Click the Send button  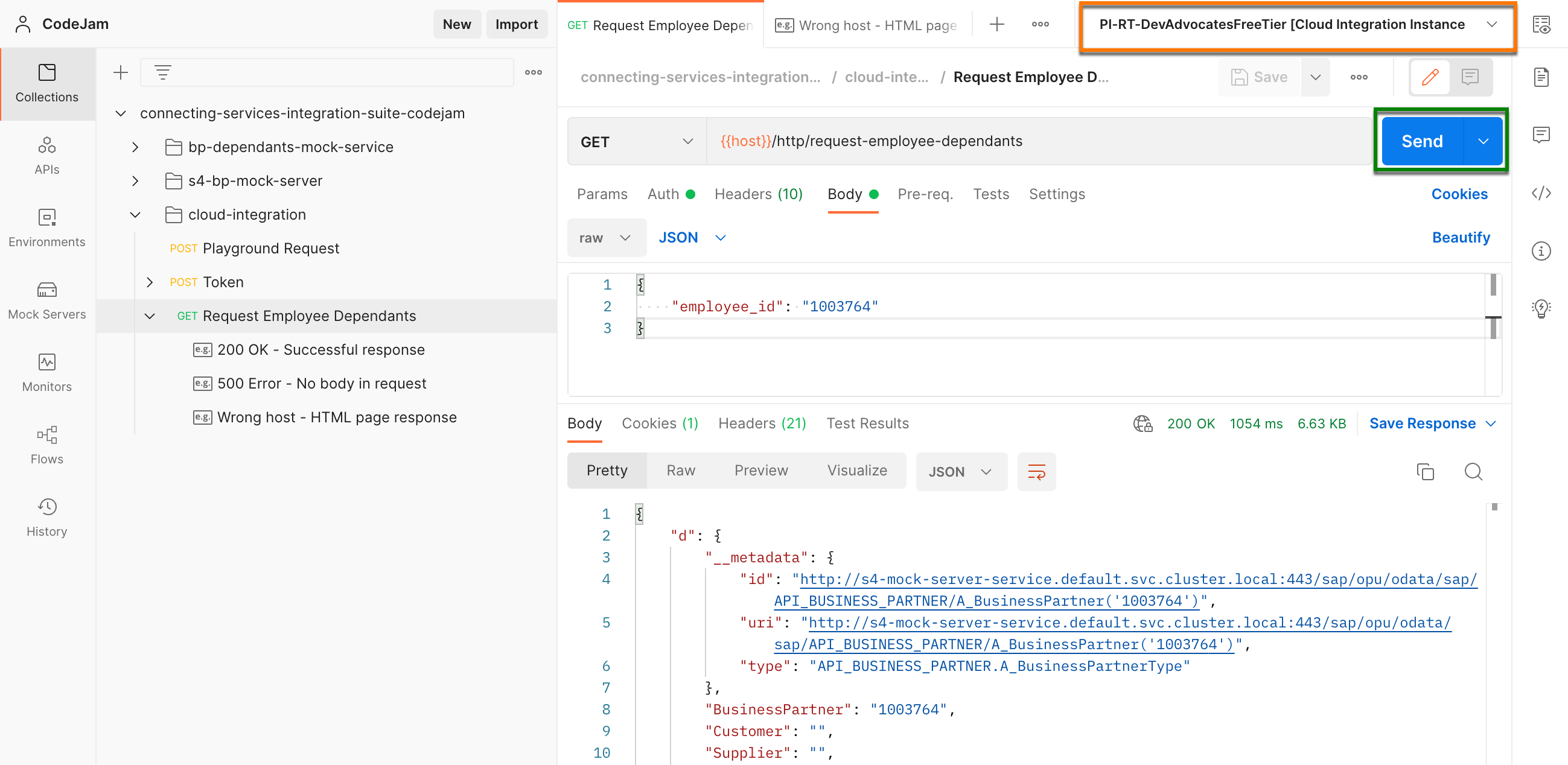(x=1421, y=141)
